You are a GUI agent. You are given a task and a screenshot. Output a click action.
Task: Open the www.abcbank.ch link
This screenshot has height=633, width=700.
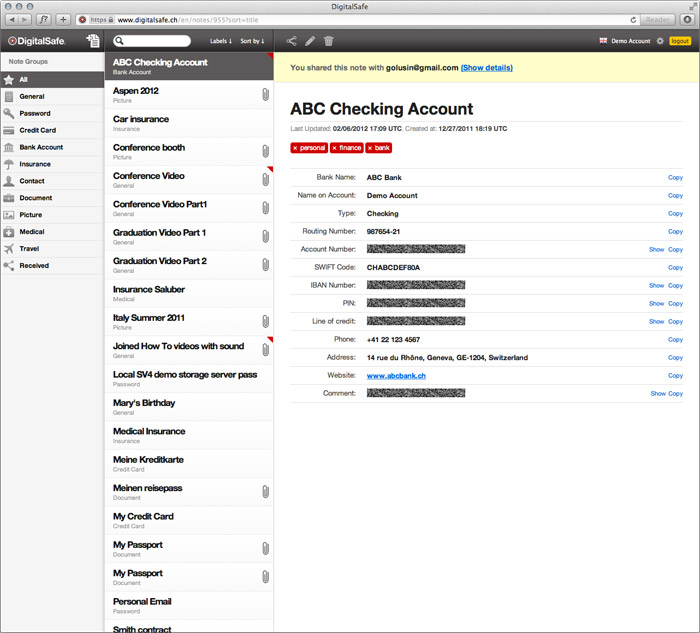coord(396,376)
